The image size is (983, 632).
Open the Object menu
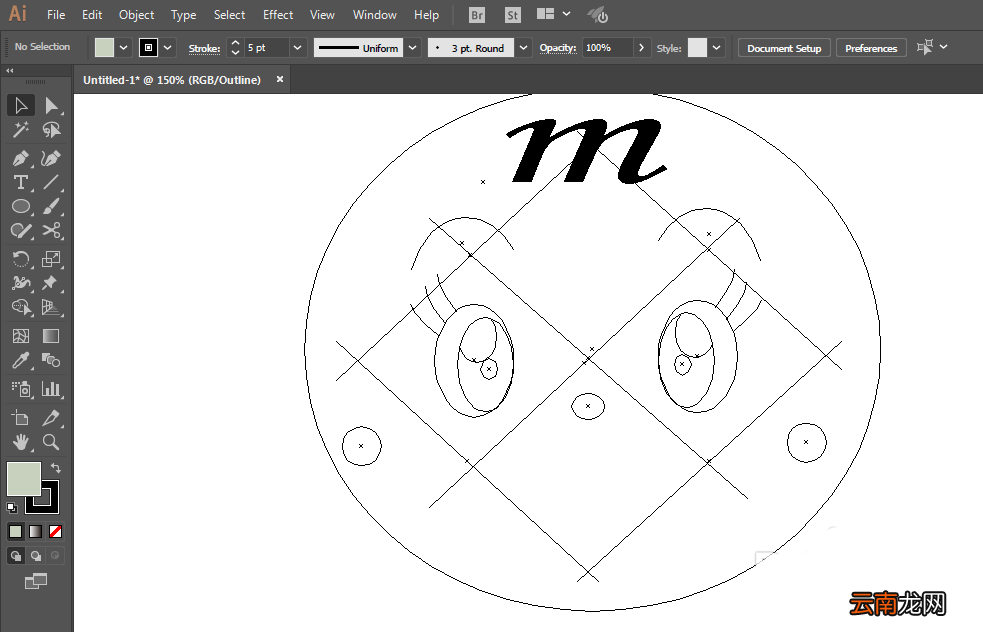coord(137,14)
